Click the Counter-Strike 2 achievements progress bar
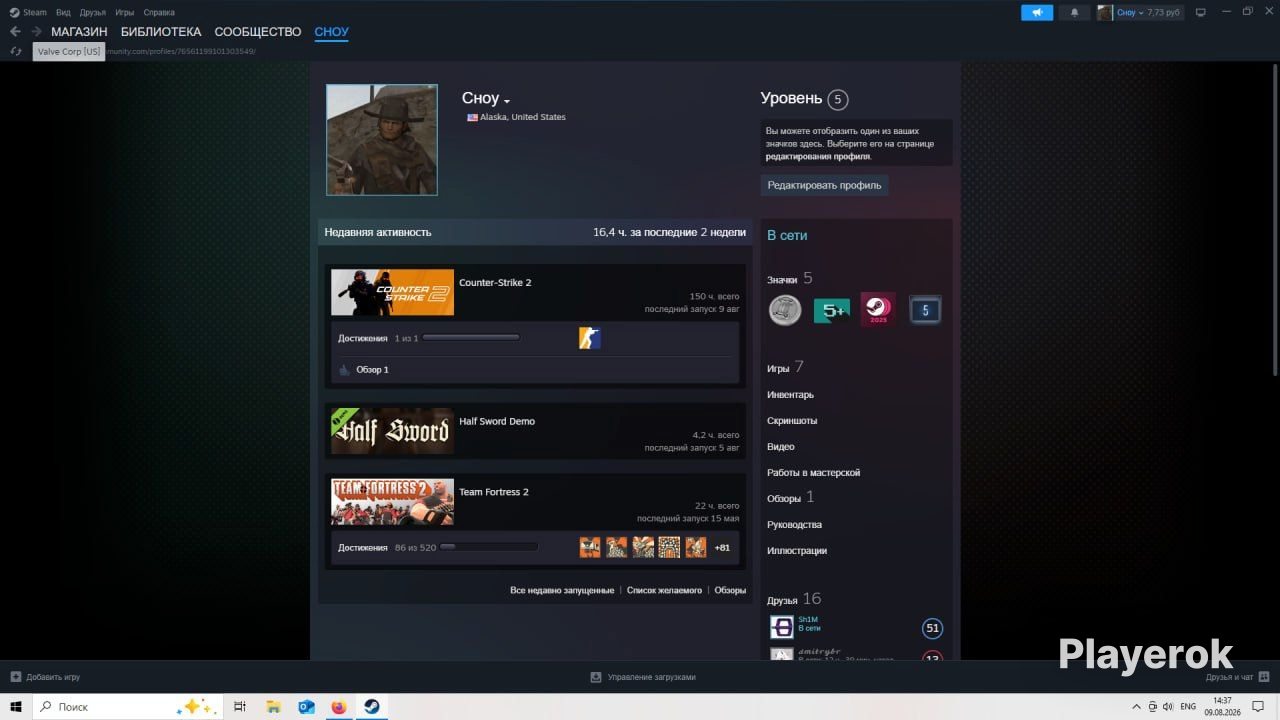This screenshot has height=720, width=1280. [x=471, y=338]
